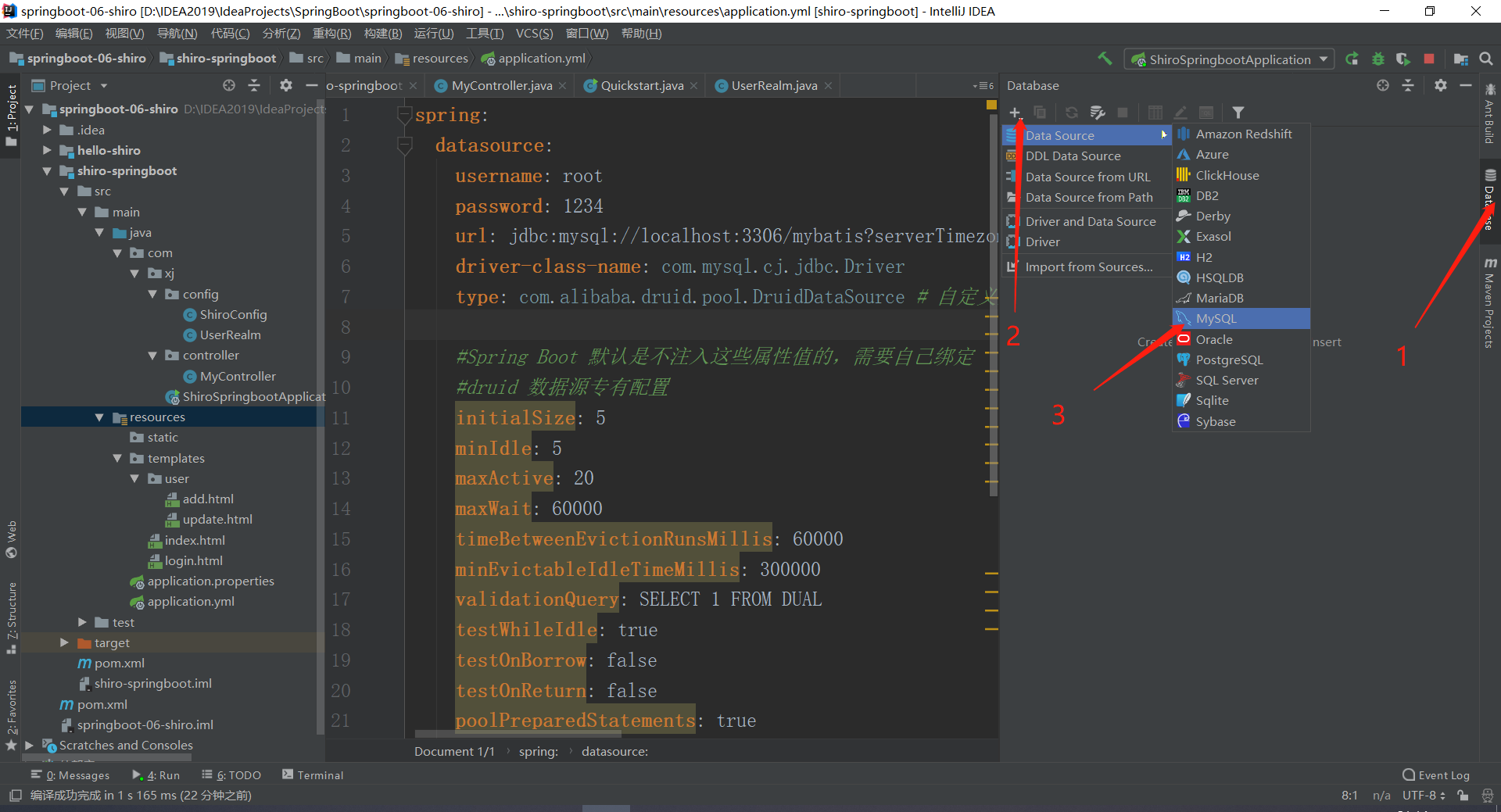
Task: Open data source properties wrench icon
Action: click(1098, 113)
